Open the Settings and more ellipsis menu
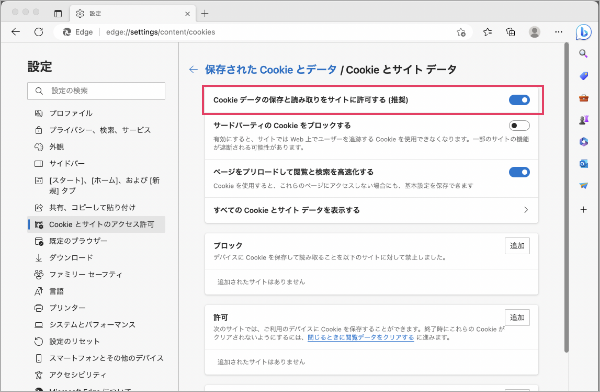600x392 pixels. point(559,32)
